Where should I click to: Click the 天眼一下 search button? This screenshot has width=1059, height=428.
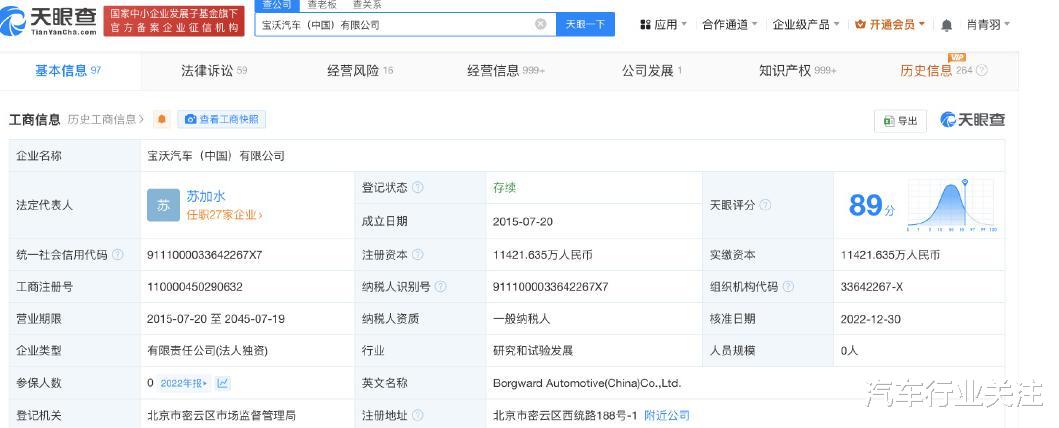coord(585,24)
